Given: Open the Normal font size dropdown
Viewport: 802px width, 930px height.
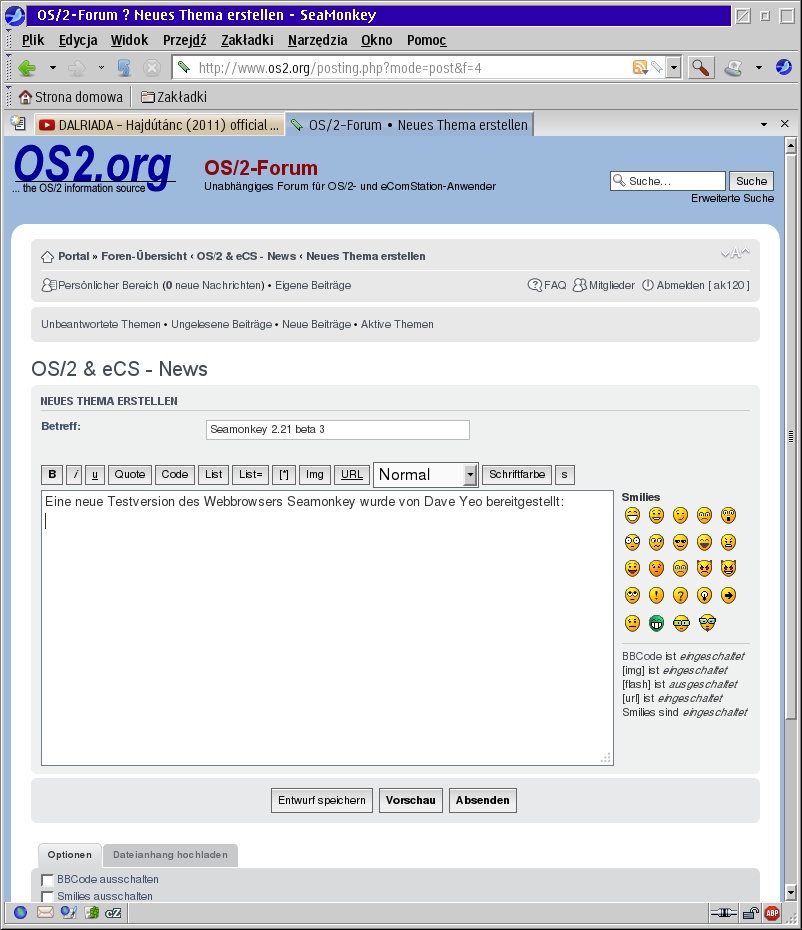Looking at the screenshot, I should [x=425, y=474].
